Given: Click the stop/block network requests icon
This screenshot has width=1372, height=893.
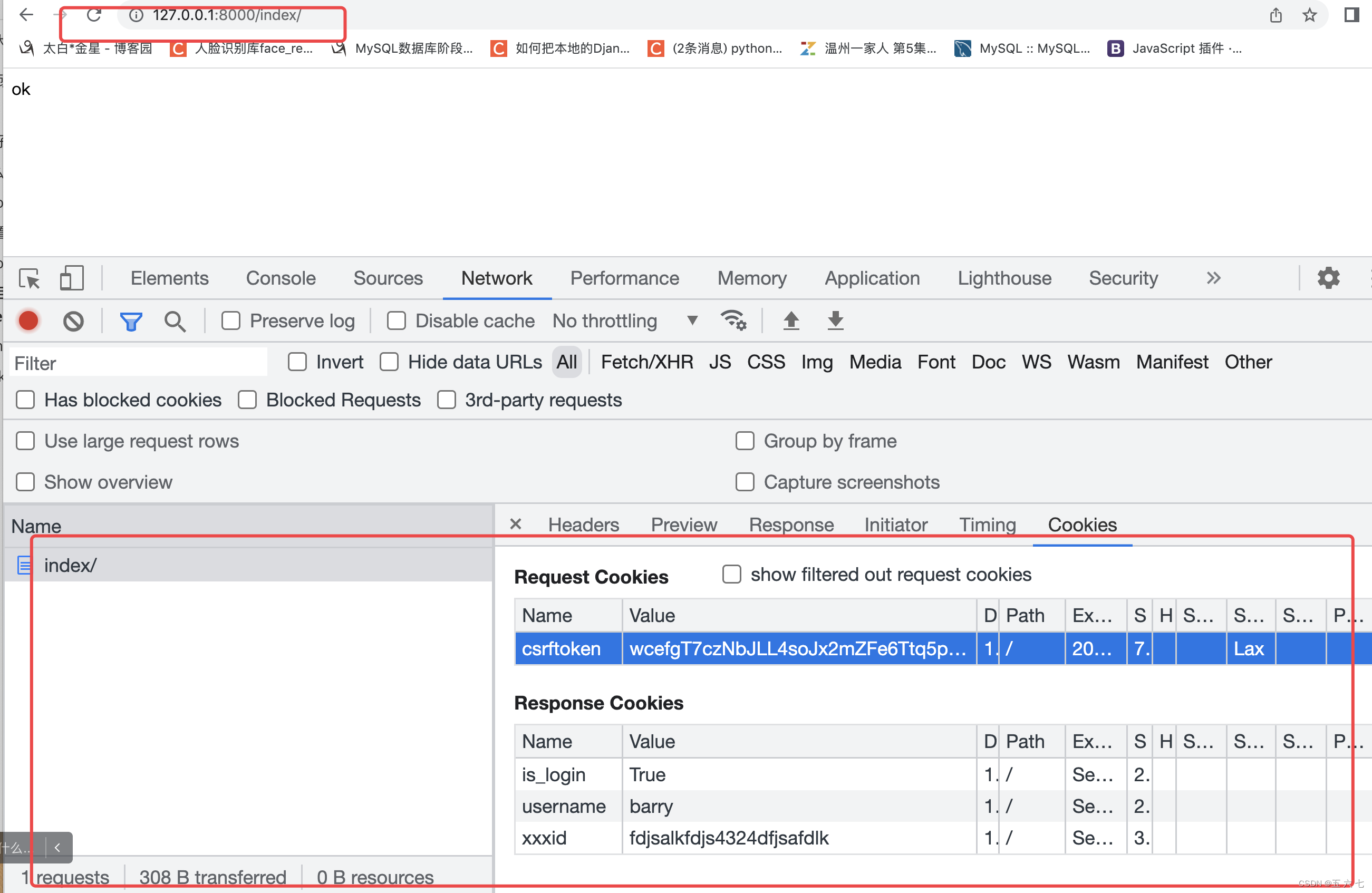Looking at the screenshot, I should pos(73,320).
